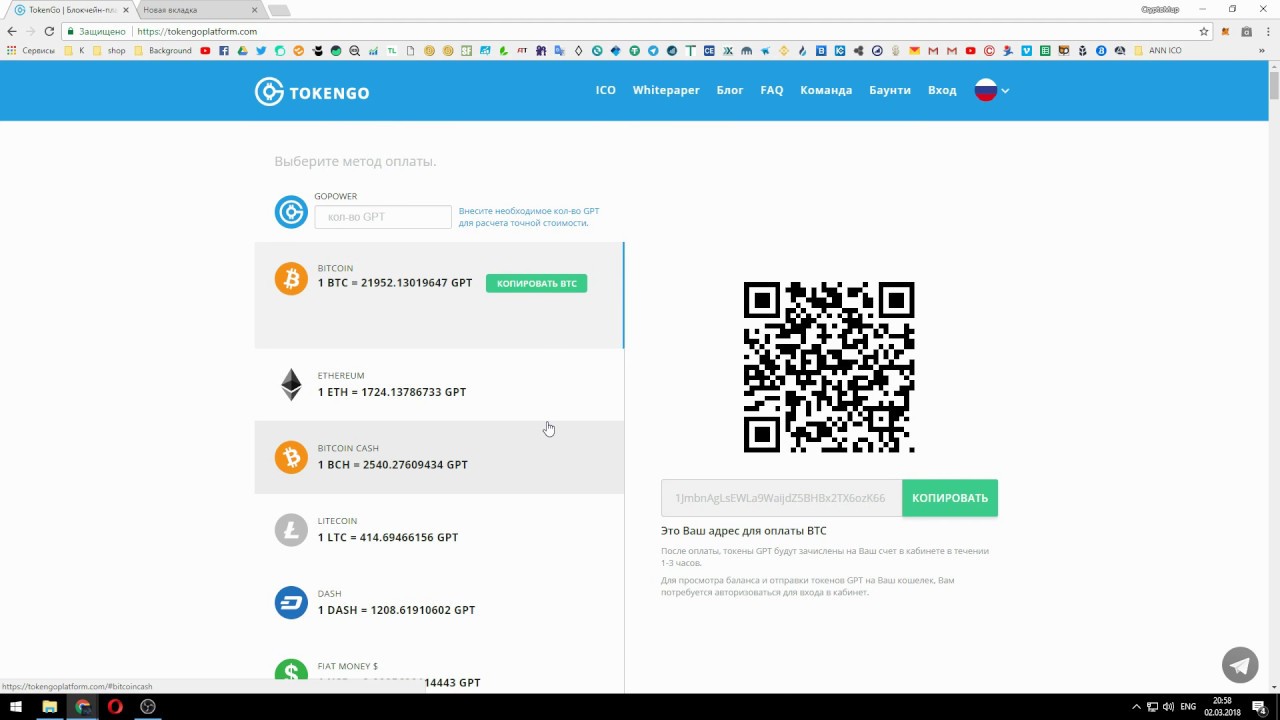
Task: Select the Bitcoin payment icon
Action: pos(291,279)
